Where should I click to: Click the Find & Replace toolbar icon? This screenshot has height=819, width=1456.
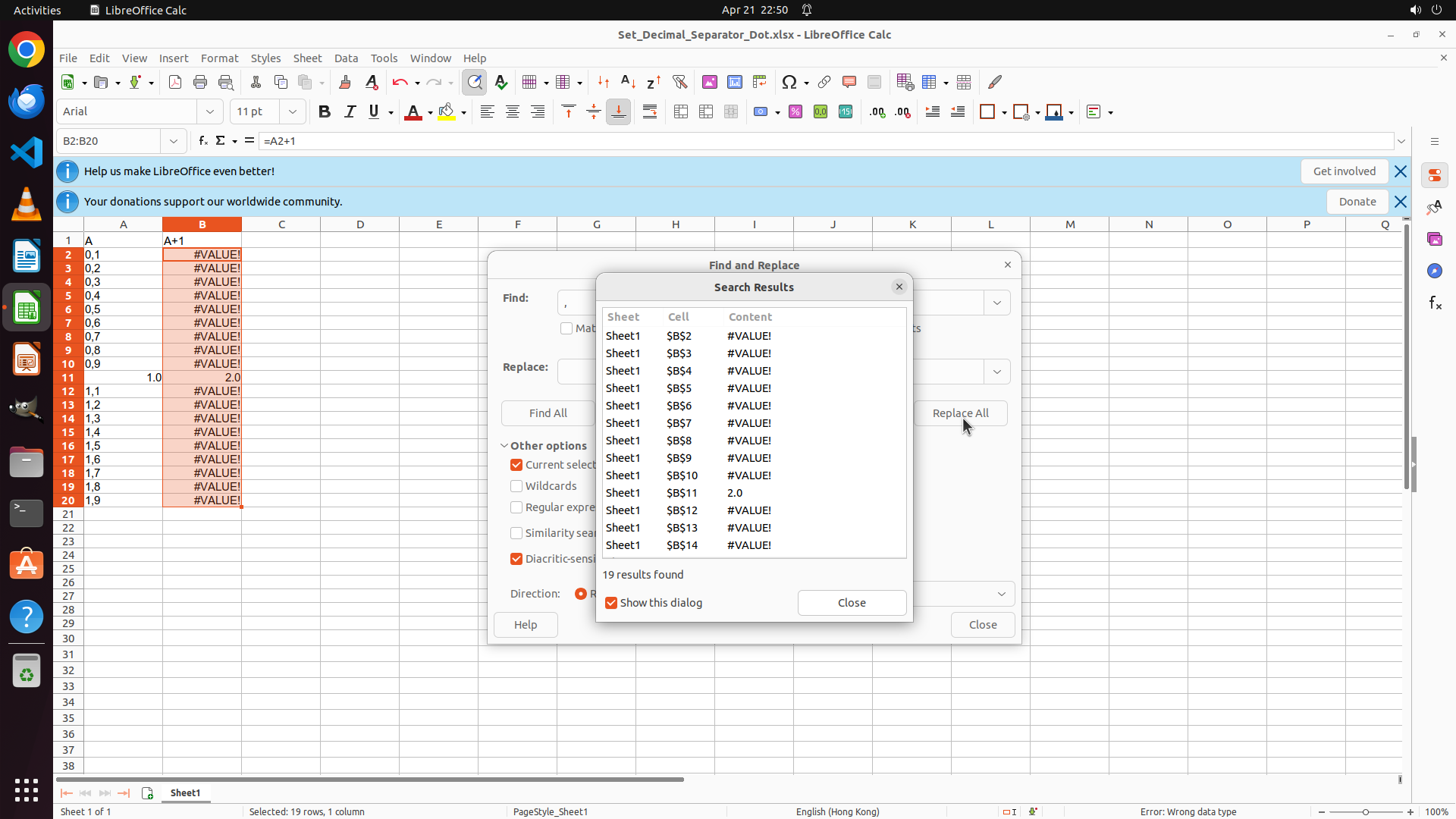475,82
